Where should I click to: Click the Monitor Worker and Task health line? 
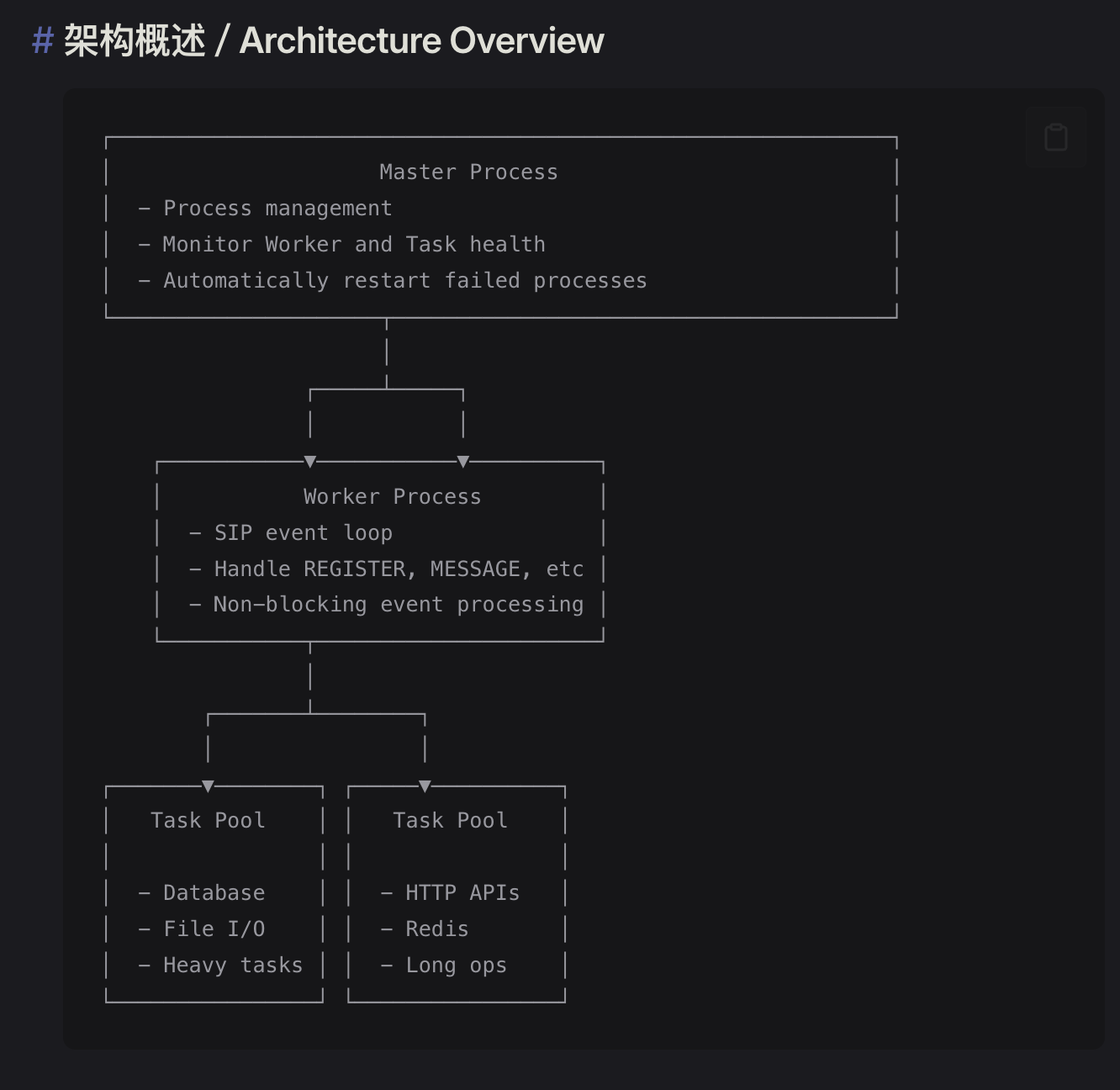(x=354, y=245)
